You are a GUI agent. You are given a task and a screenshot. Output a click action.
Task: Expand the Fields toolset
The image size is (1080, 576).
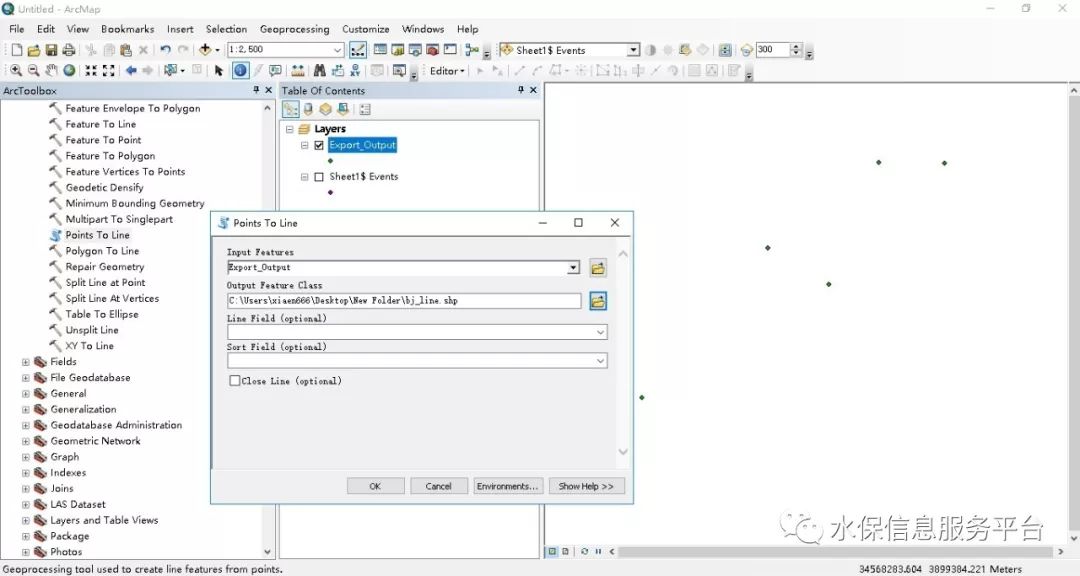25,362
